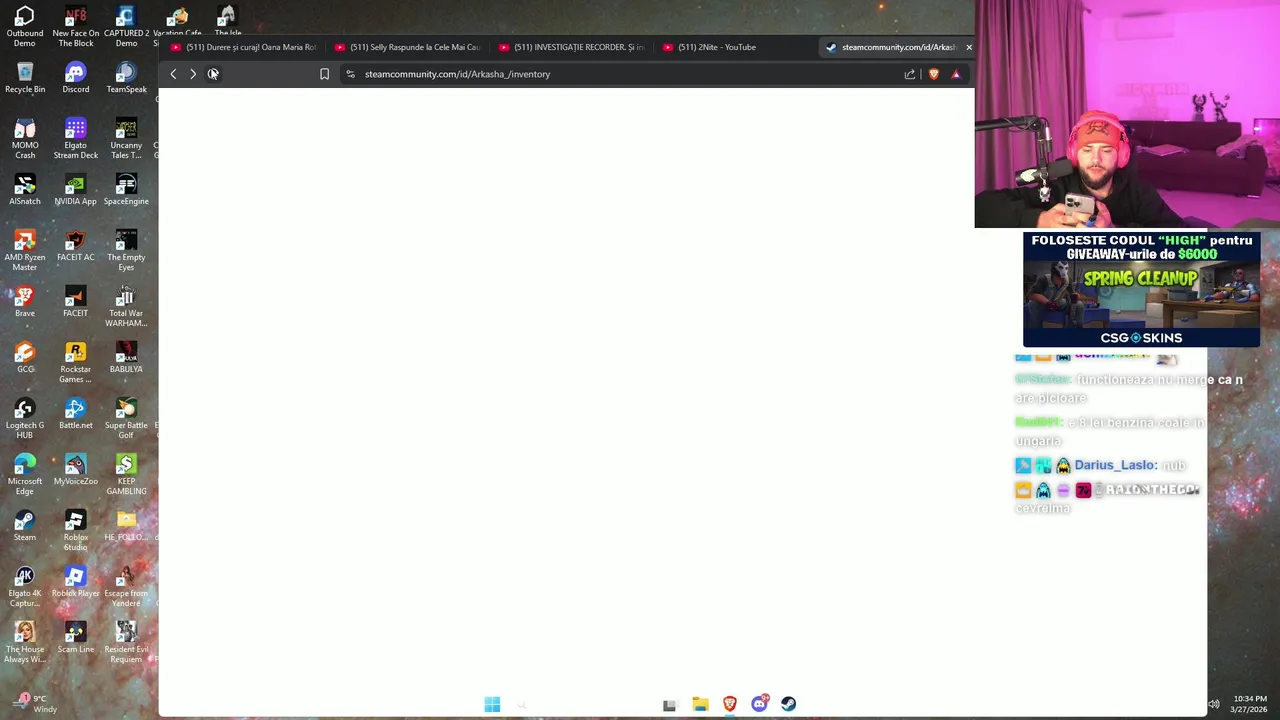Open New Face On The Block shortcut

coord(76,26)
